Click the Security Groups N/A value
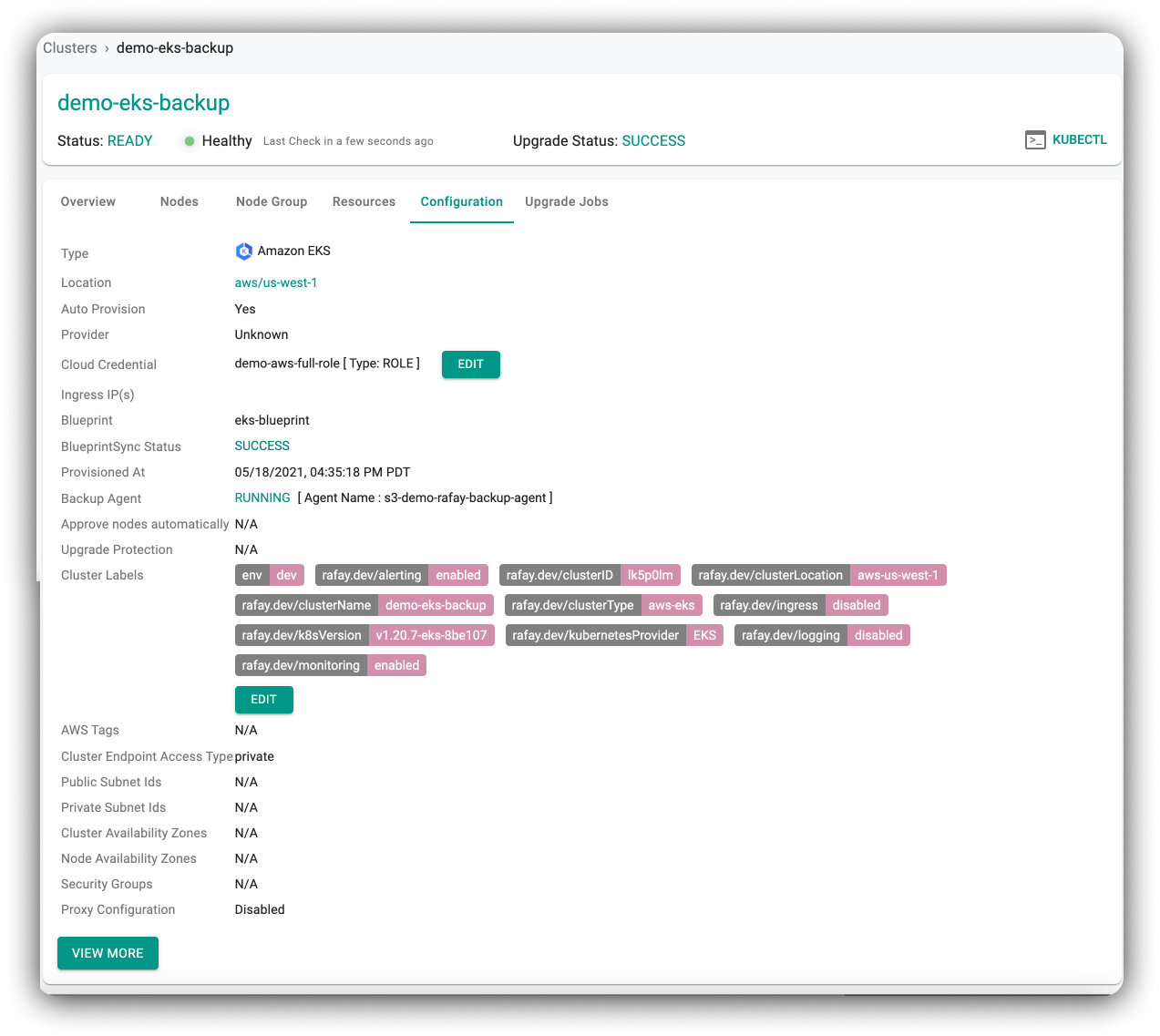The height and width of the screenshot is (1036, 1160). 246,884
